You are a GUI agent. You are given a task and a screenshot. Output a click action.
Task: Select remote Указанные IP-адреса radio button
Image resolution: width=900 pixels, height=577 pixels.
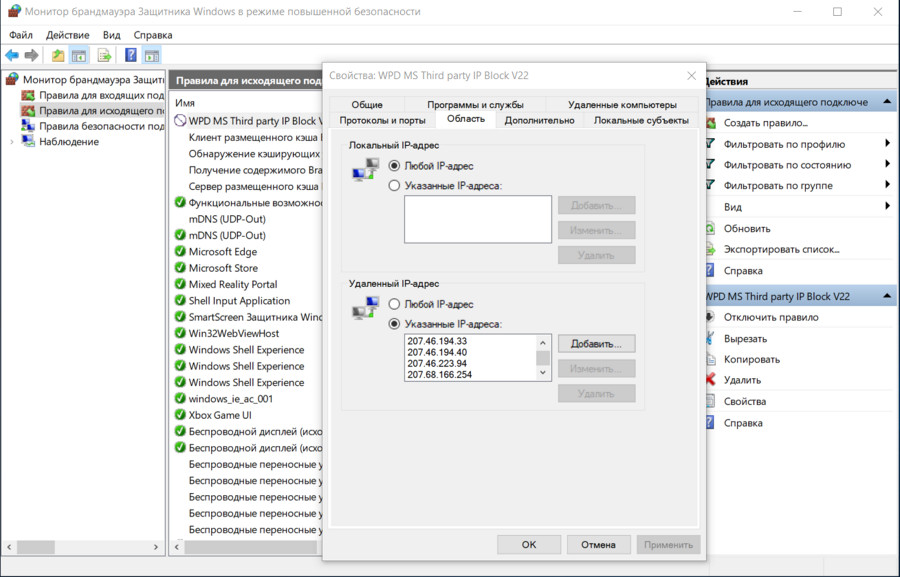pos(394,324)
